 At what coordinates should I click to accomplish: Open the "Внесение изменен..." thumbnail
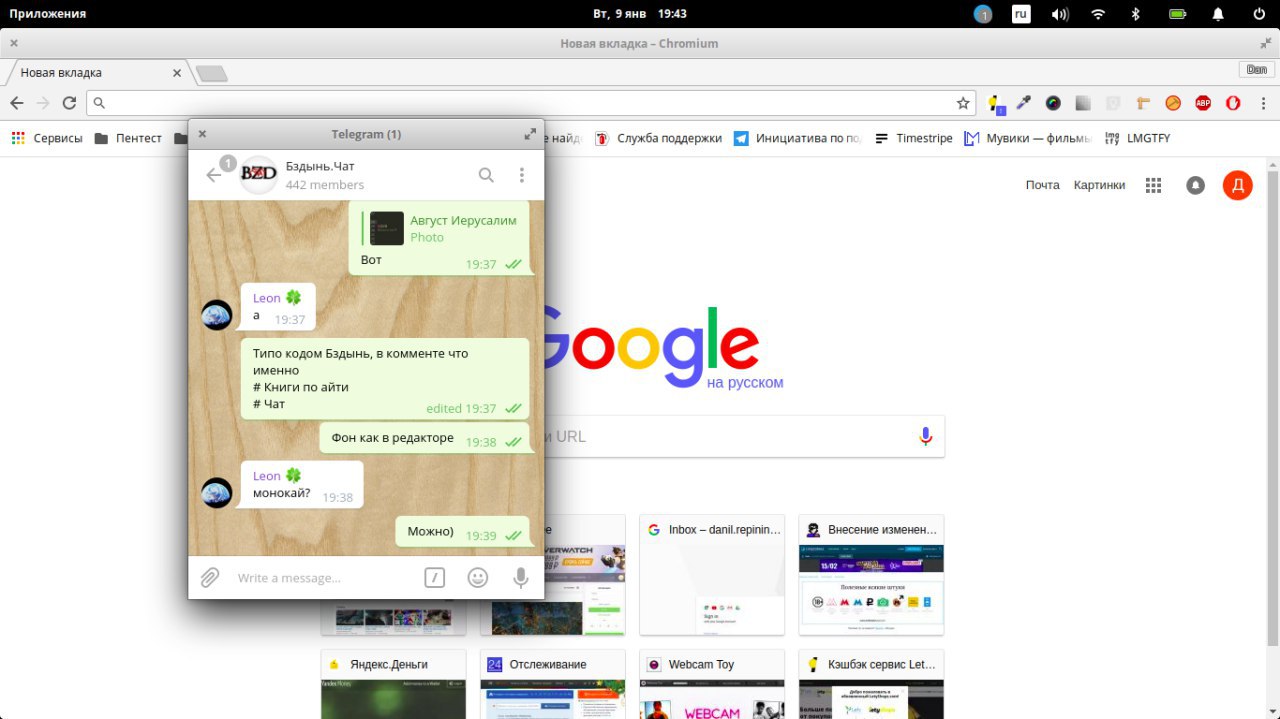point(871,574)
